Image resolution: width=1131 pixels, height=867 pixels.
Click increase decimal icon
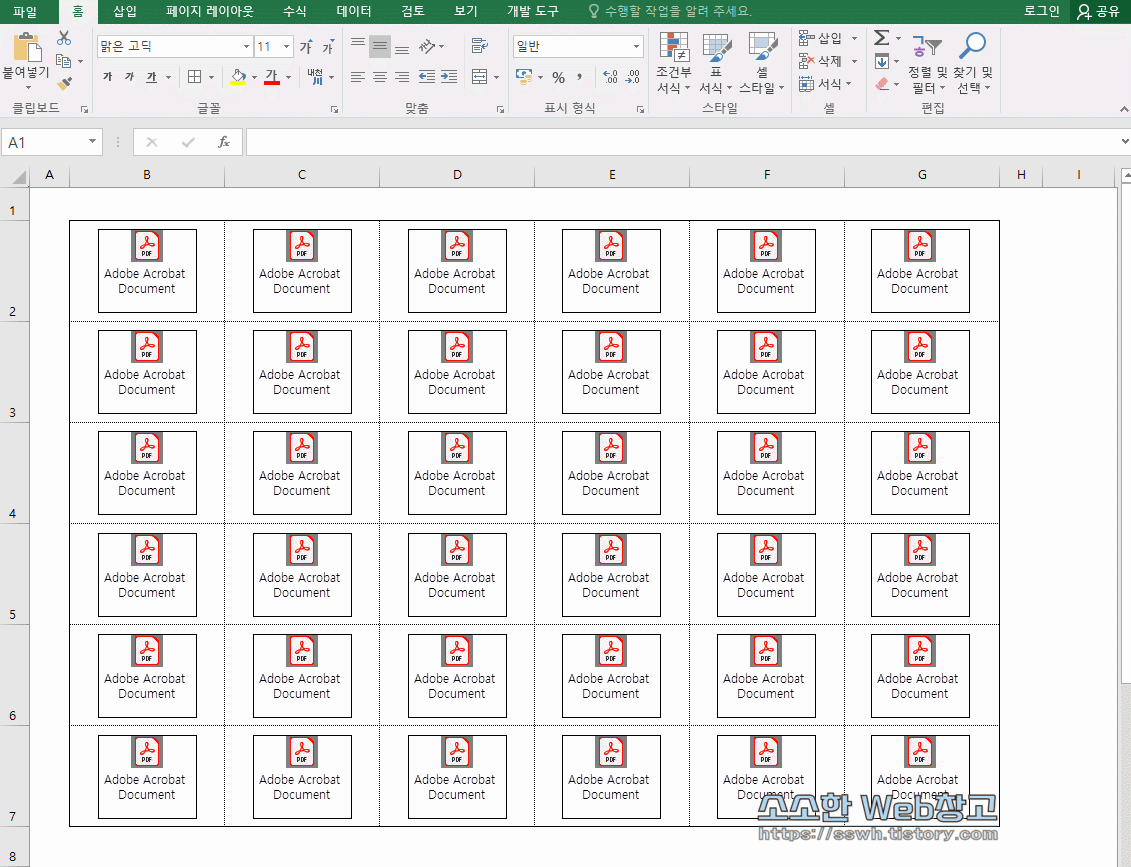pos(610,76)
